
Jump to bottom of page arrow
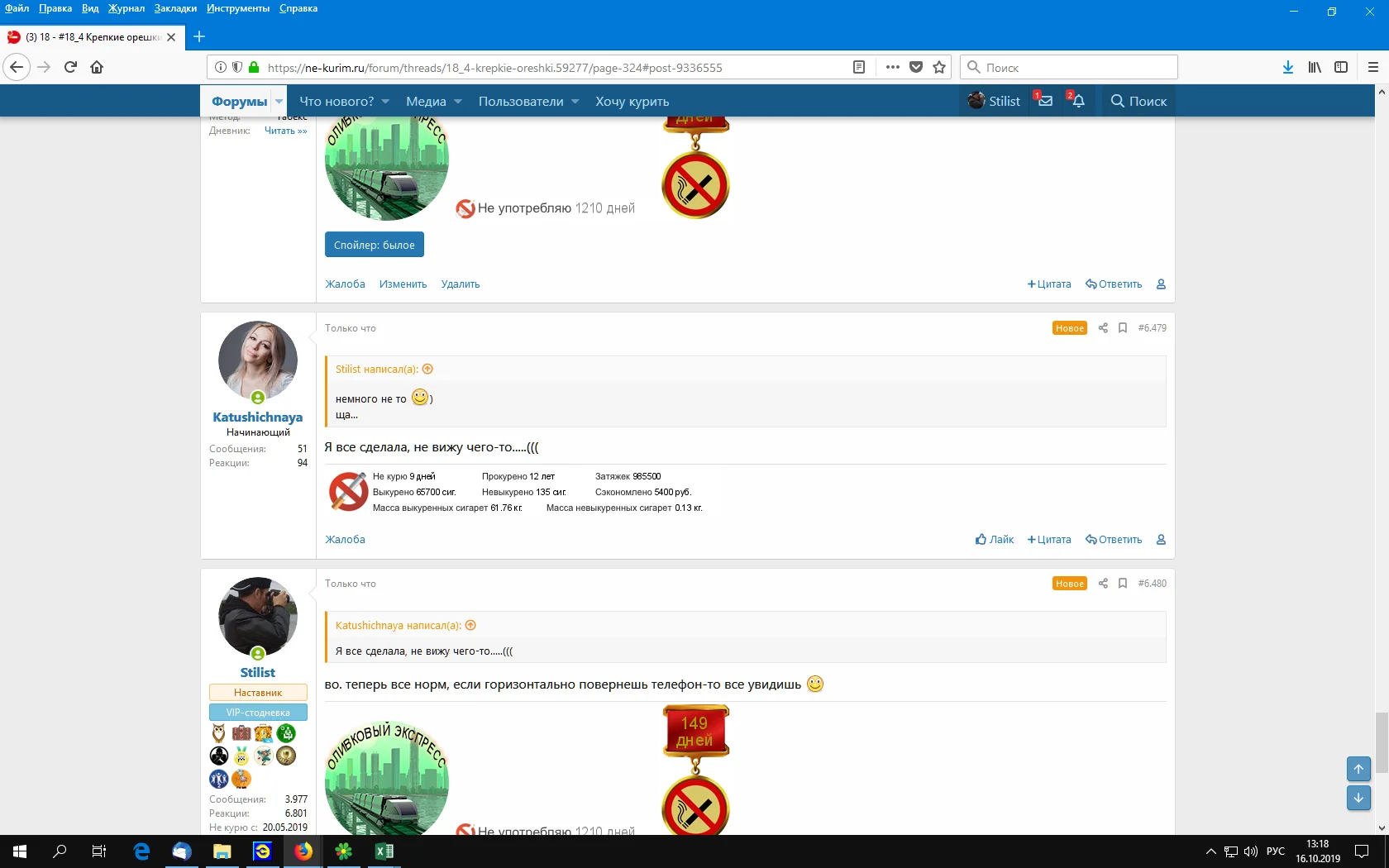pyautogui.click(x=1358, y=798)
